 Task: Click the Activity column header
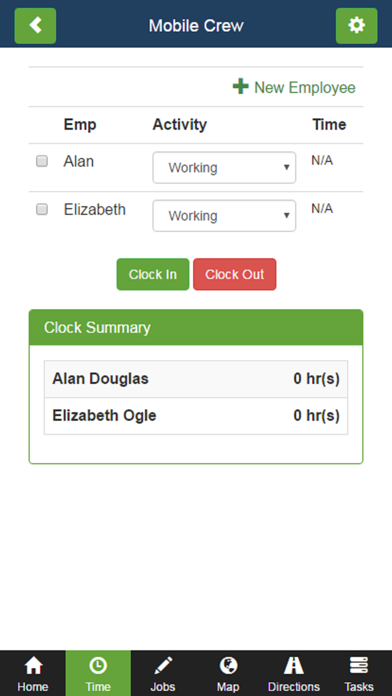point(180,125)
